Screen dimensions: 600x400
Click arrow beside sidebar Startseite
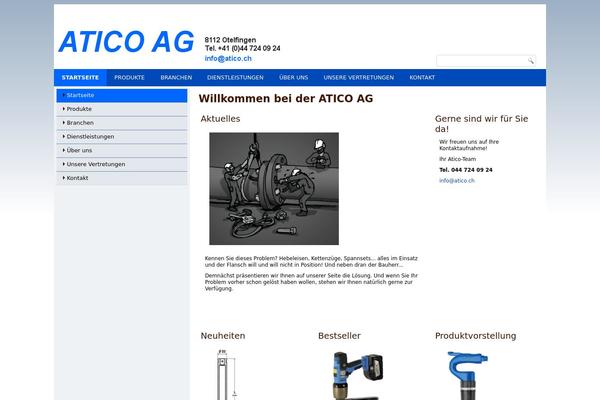64,95
